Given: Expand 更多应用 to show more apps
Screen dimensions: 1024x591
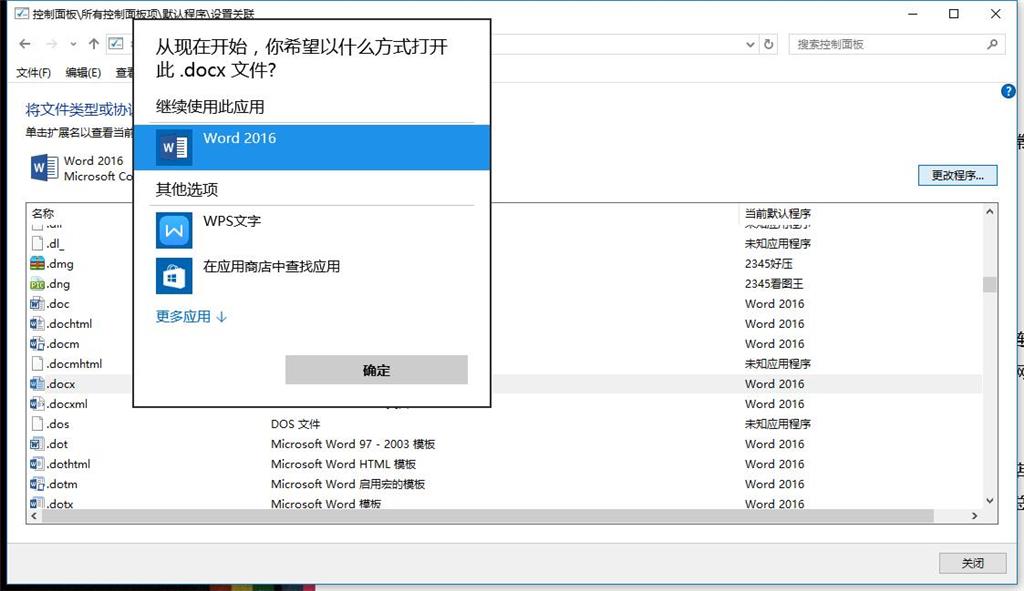Looking at the screenshot, I should point(191,317).
